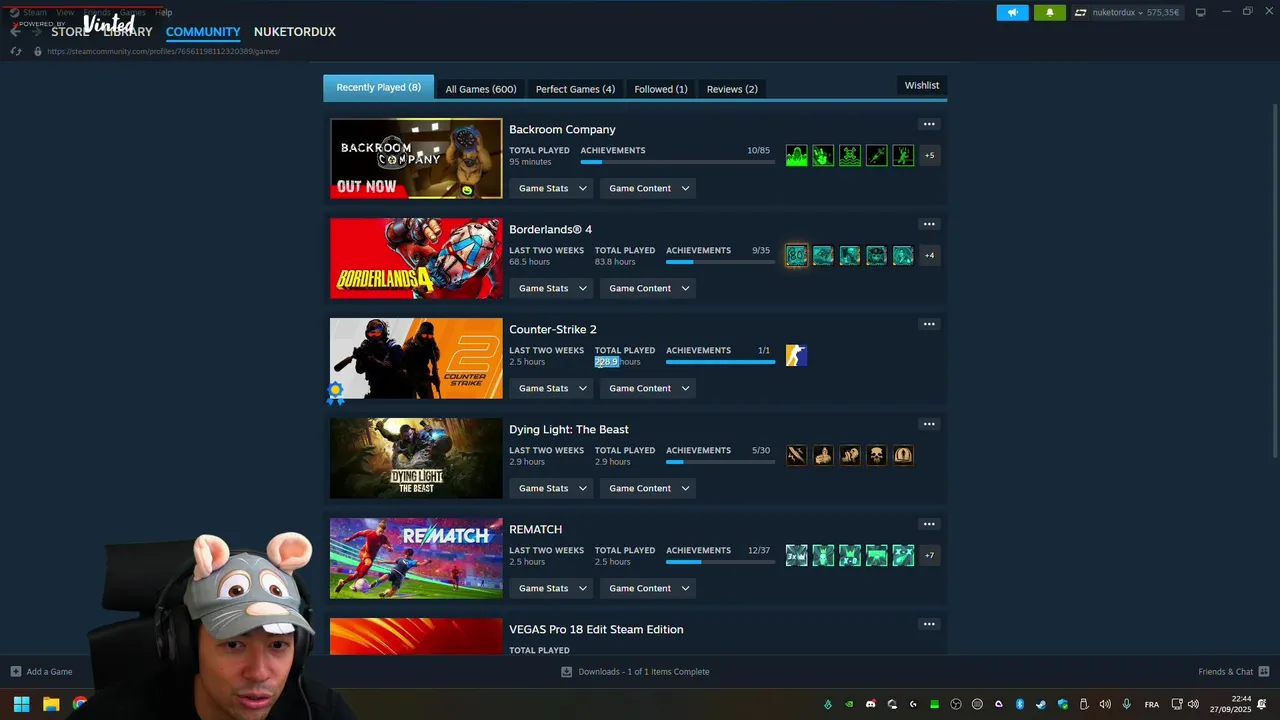Switch to the Followed (1) tab
This screenshot has height=720, width=1280.
click(x=661, y=89)
